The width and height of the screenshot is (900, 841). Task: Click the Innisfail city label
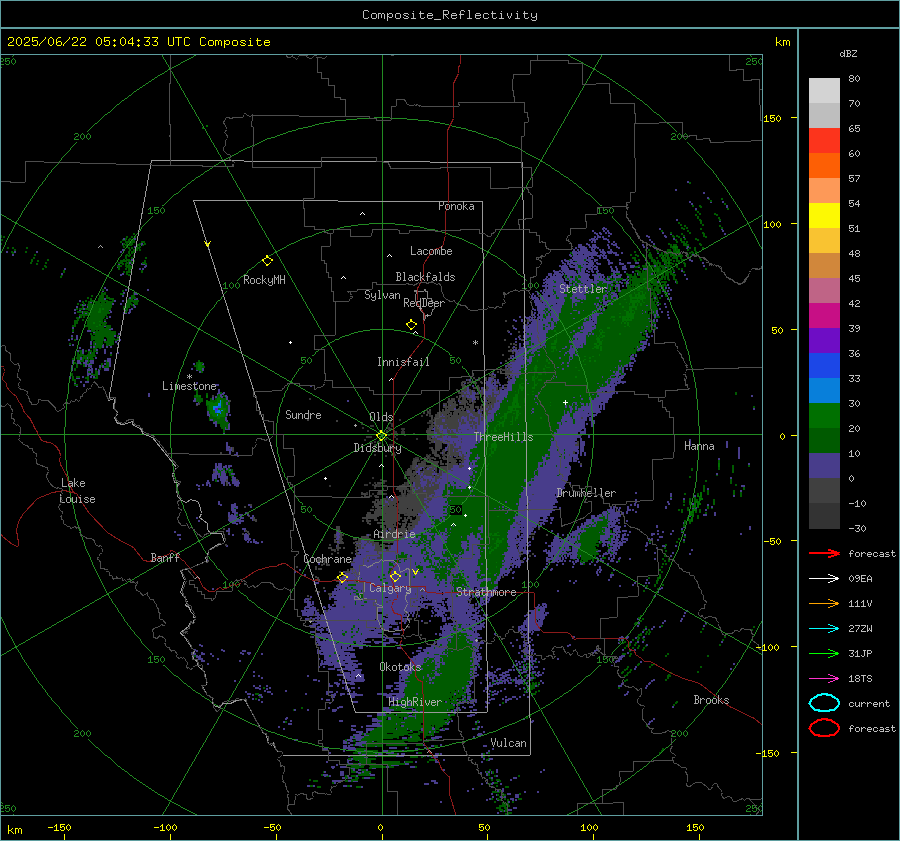(403, 362)
